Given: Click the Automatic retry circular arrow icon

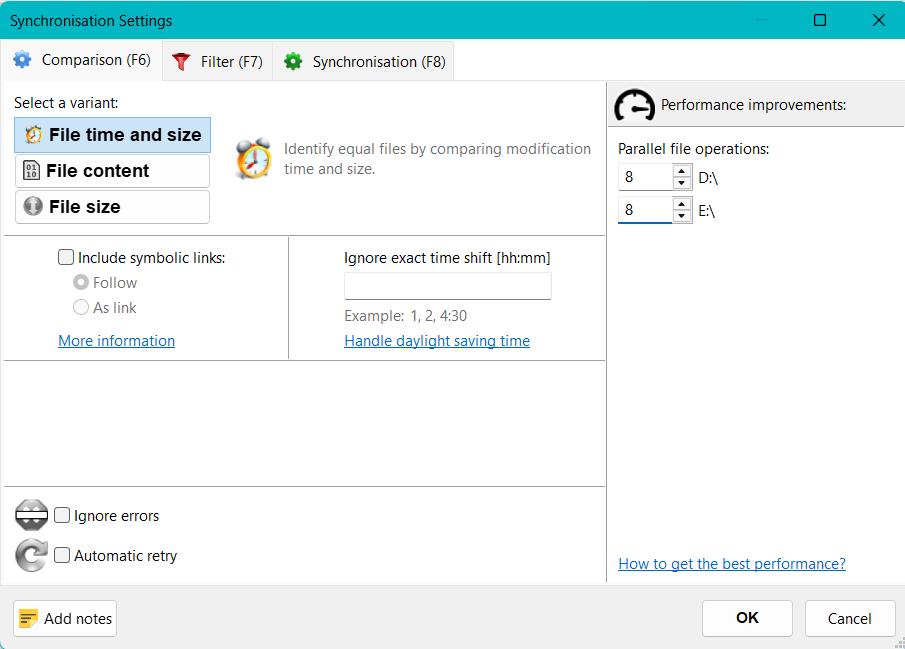Looking at the screenshot, I should coord(31,555).
